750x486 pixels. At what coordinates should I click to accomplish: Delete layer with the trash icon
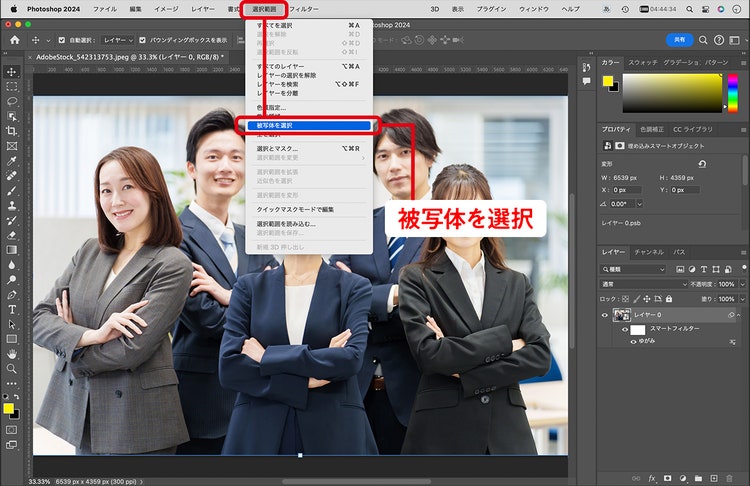click(729, 478)
